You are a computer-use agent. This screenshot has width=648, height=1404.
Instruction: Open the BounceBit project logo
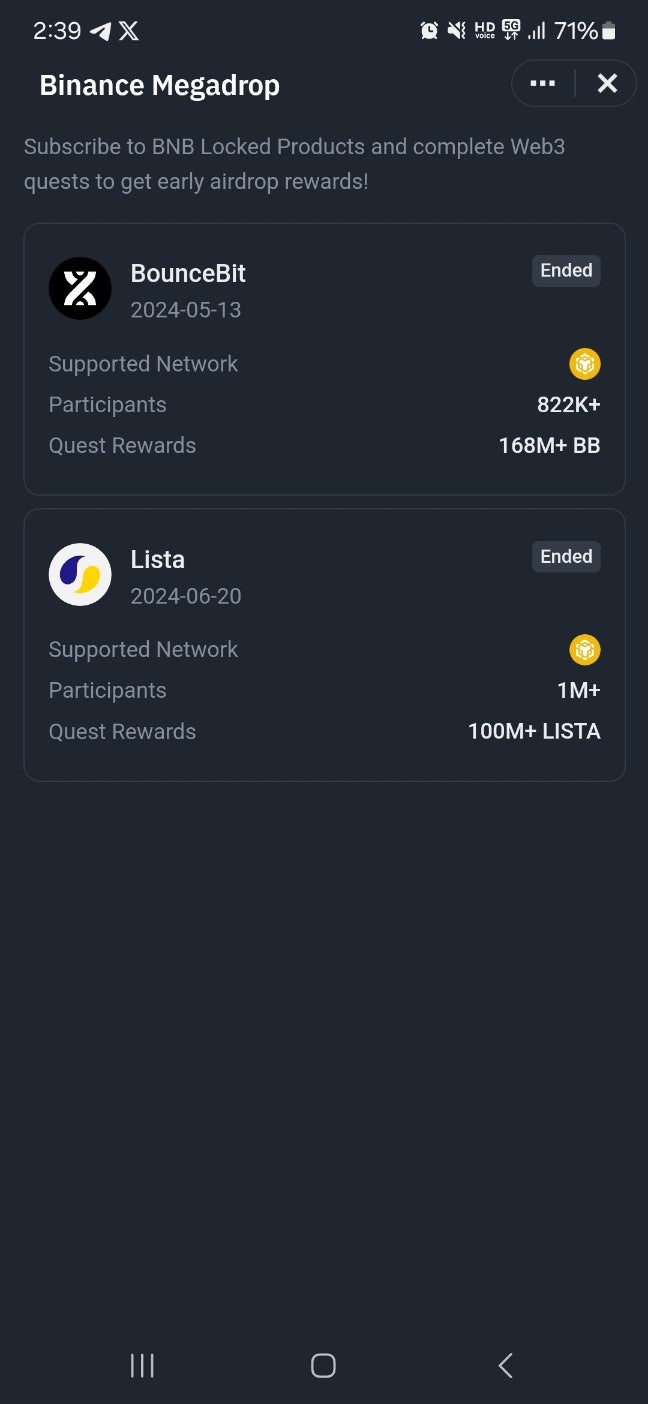coord(80,288)
